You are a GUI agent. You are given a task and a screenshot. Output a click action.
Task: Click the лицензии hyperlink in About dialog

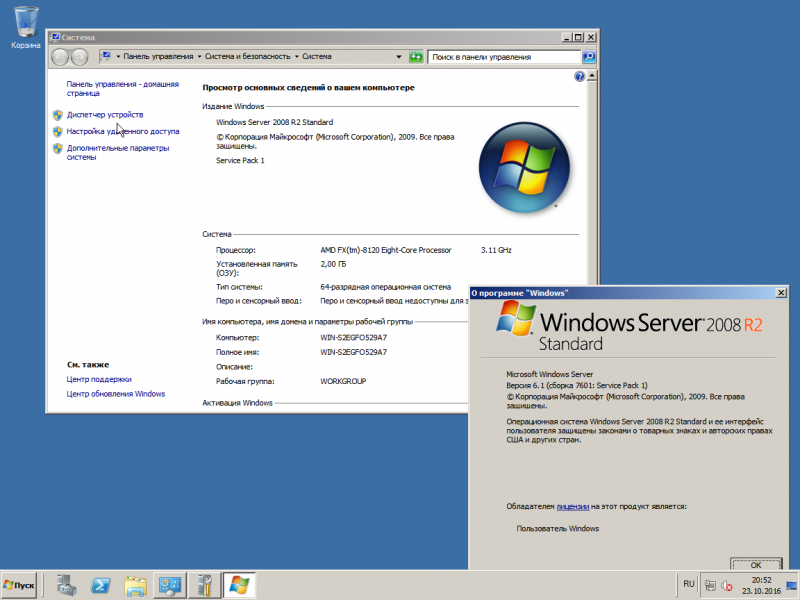572,507
